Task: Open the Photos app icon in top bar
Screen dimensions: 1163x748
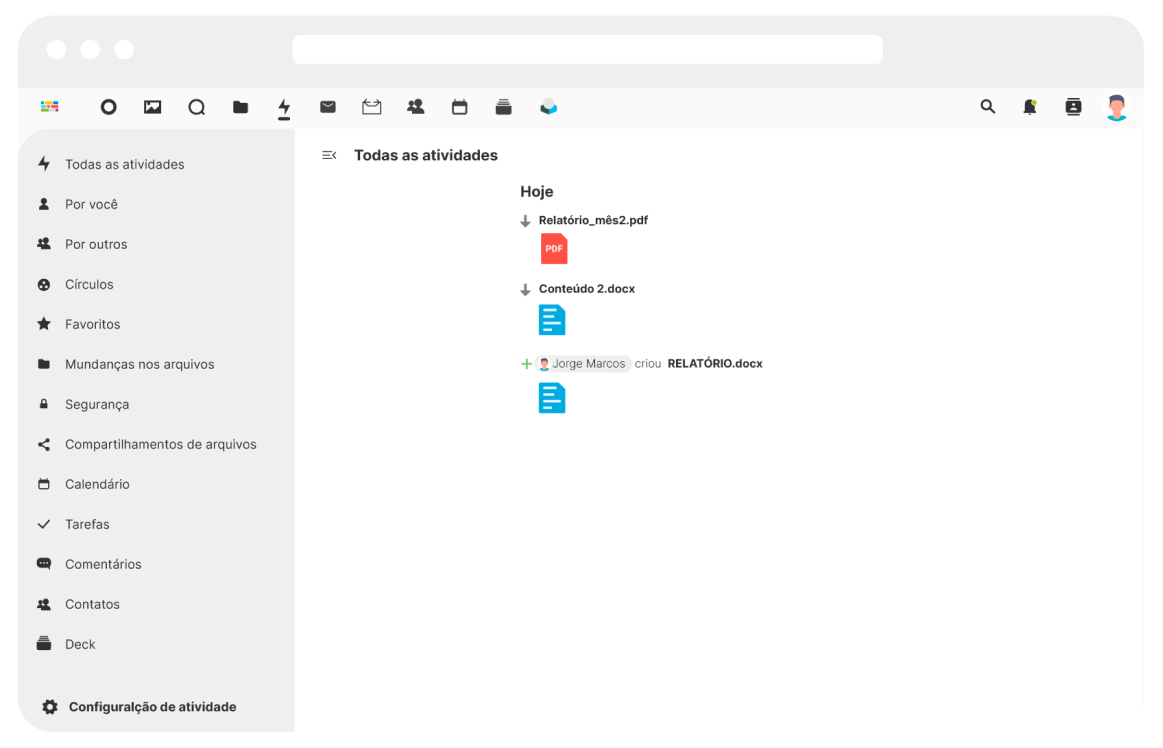Action: (152, 107)
